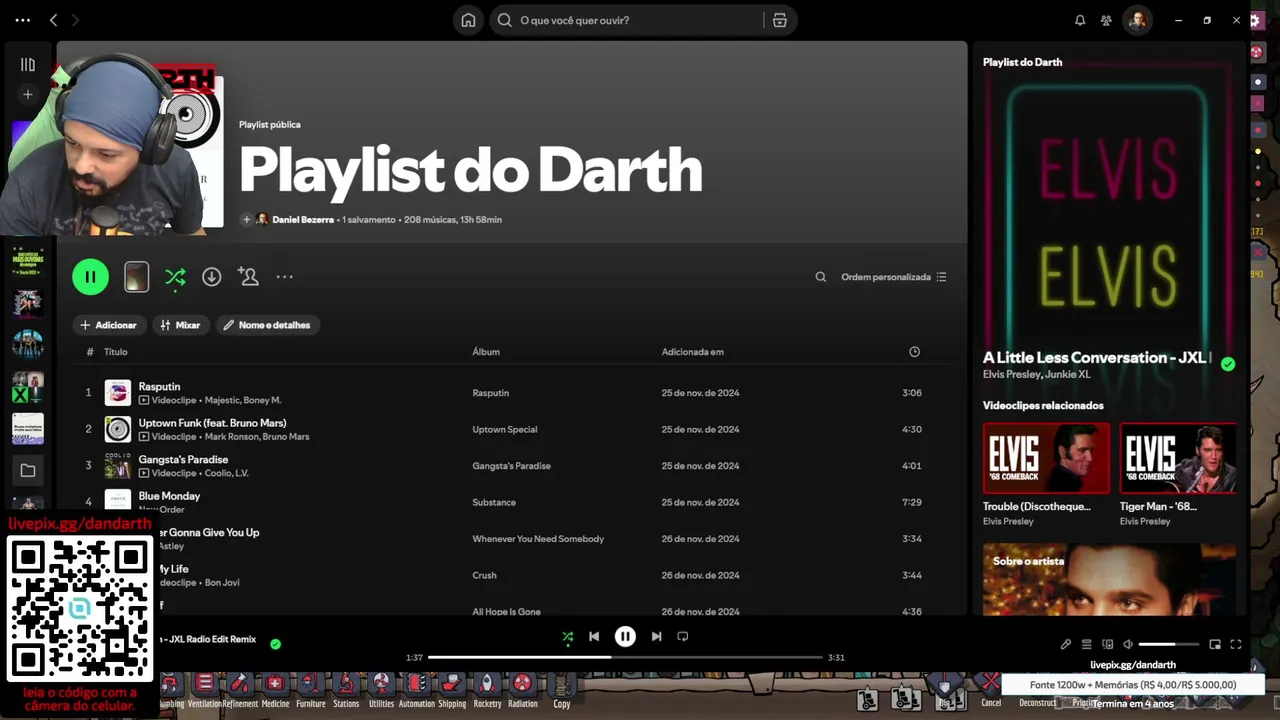Sort by the 'Adicionada em' column header
The image size is (1280, 720).
[x=692, y=352]
